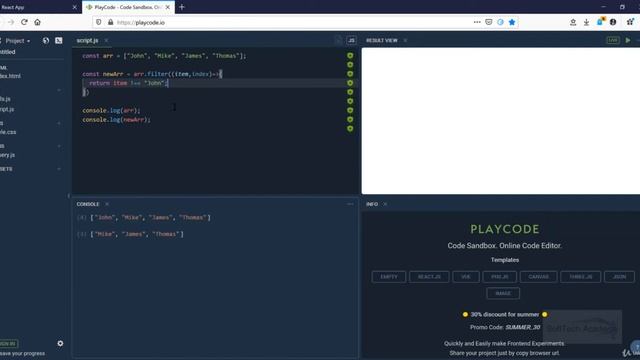
Task: Click the forward navigation arrow
Action: (x=11, y=22)
